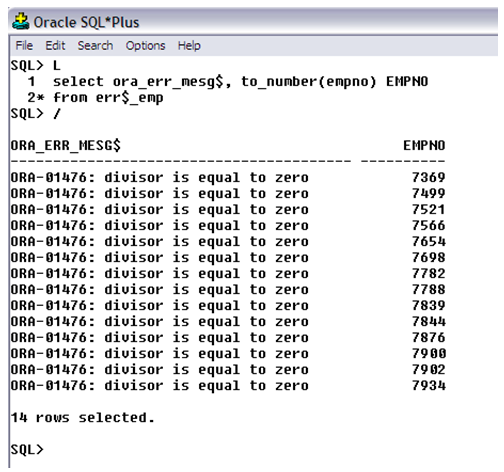504x472 pixels.
Task: Select the EMPNO value 7844
Action: click(x=428, y=321)
